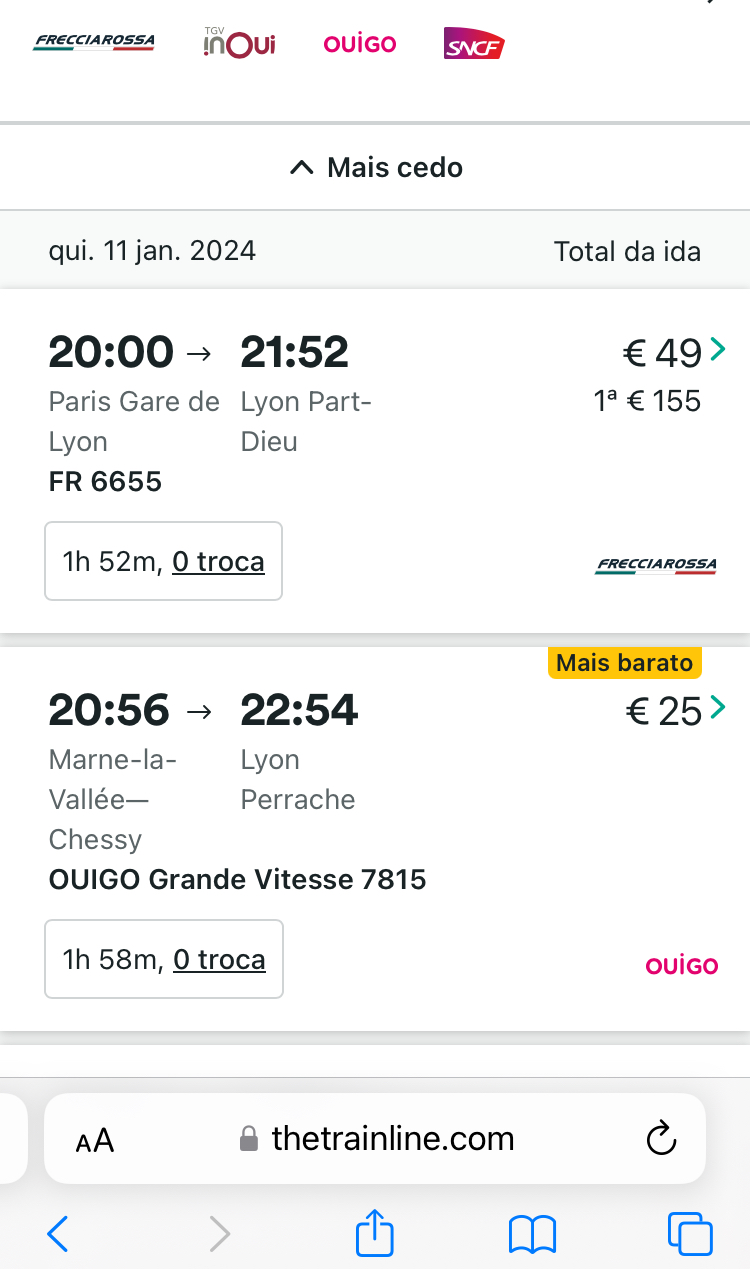Tap the Mais barato badge
The width and height of the screenshot is (750, 1269).
625,662
